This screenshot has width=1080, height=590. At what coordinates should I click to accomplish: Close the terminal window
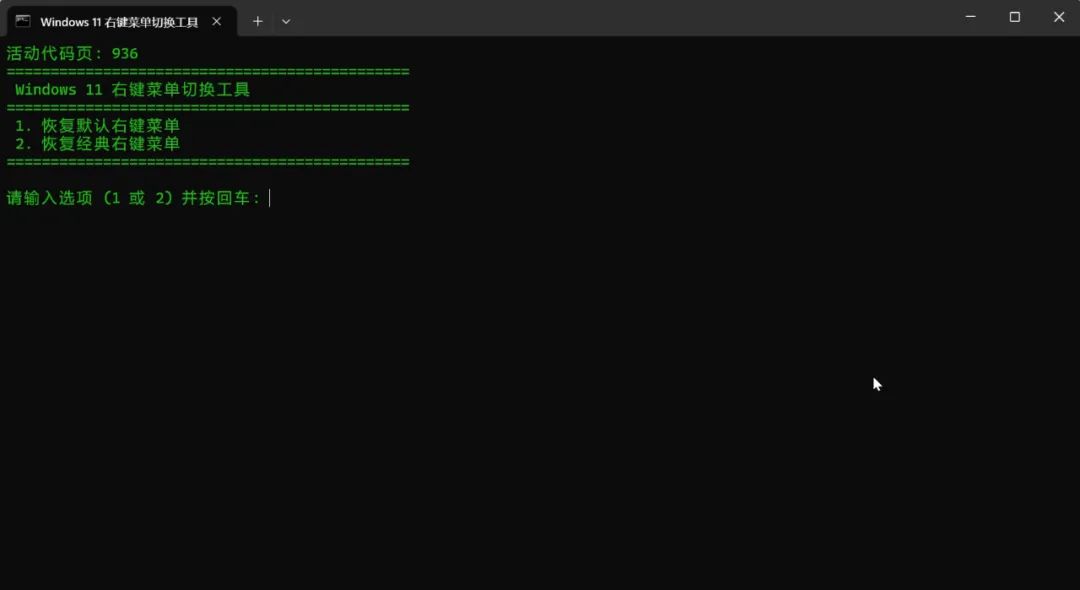(1059, 17)
